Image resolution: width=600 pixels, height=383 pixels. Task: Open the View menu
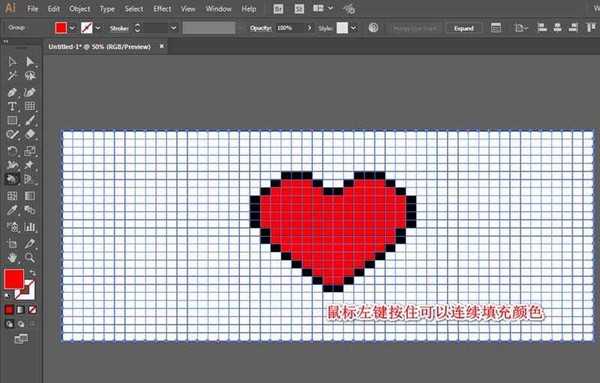point(188,8)
